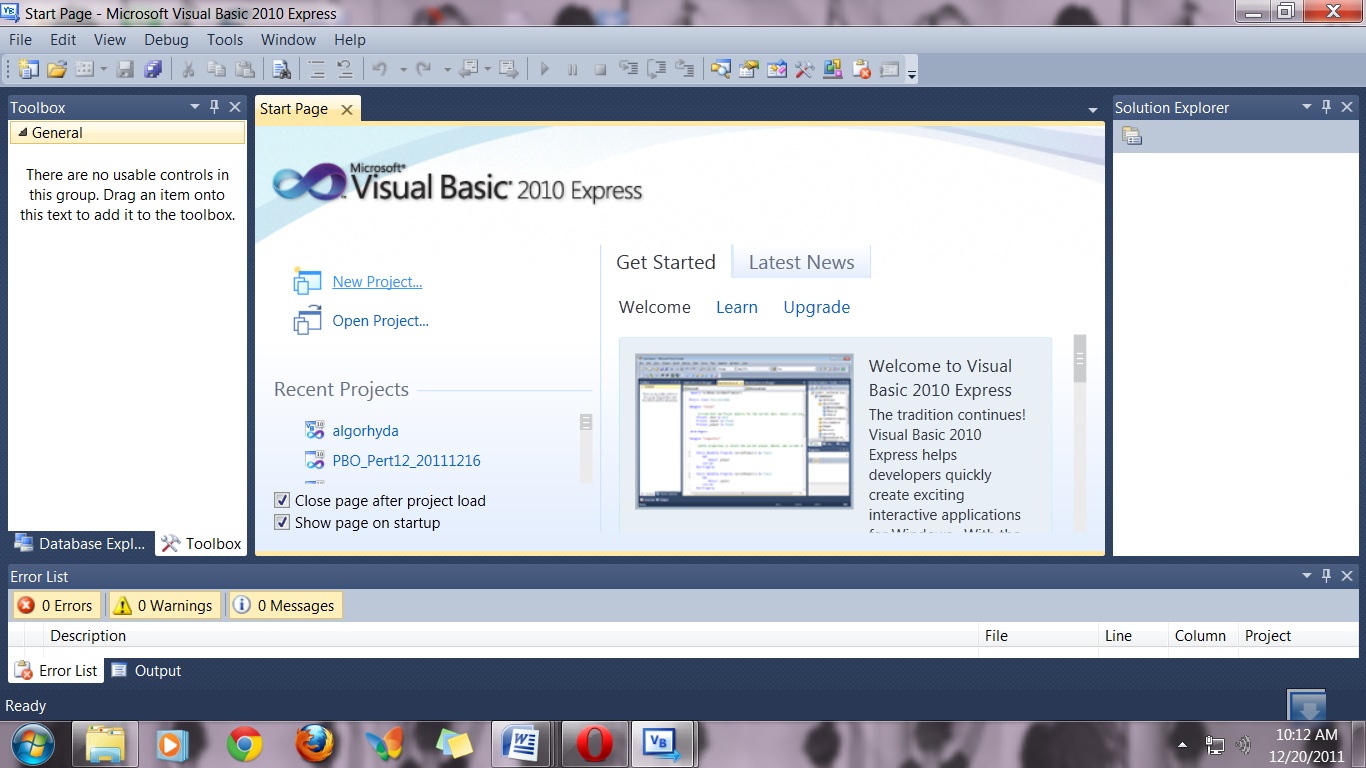The height and width of the screenshot is (768, 1366).
Task: Click the Redo arrow icon
Action: click(424, 69)
